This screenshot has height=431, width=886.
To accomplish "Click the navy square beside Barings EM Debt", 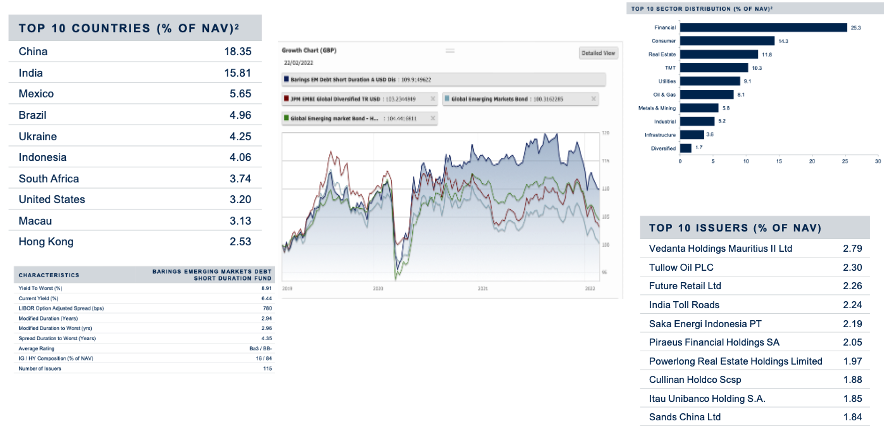I will [287, 80].
